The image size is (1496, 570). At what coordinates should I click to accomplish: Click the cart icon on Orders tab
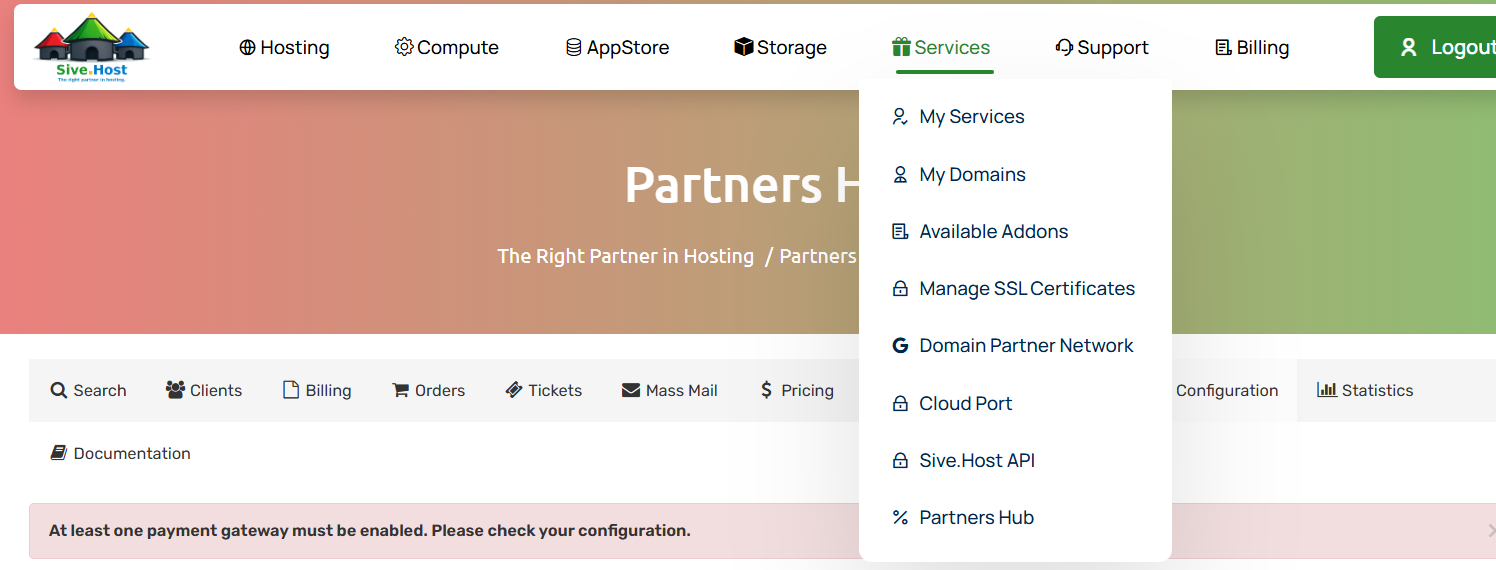(x=401, y=390)
